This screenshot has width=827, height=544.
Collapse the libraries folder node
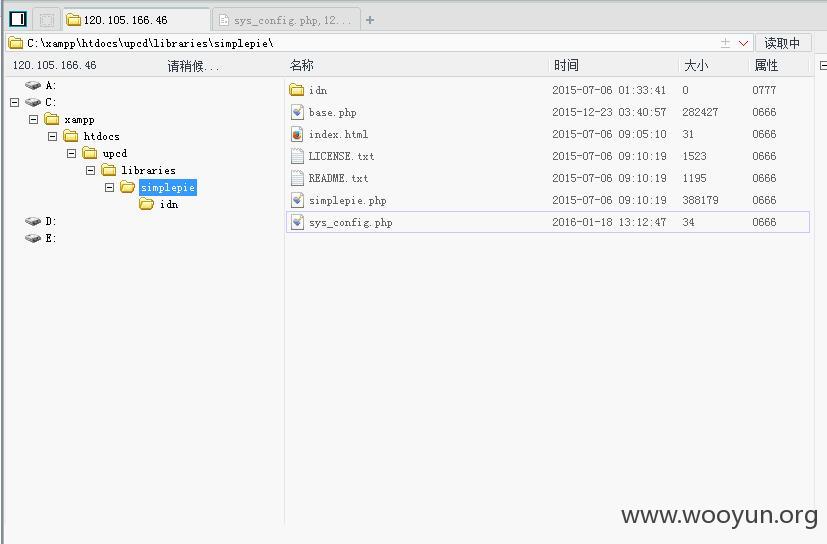[x=90, y=170]
